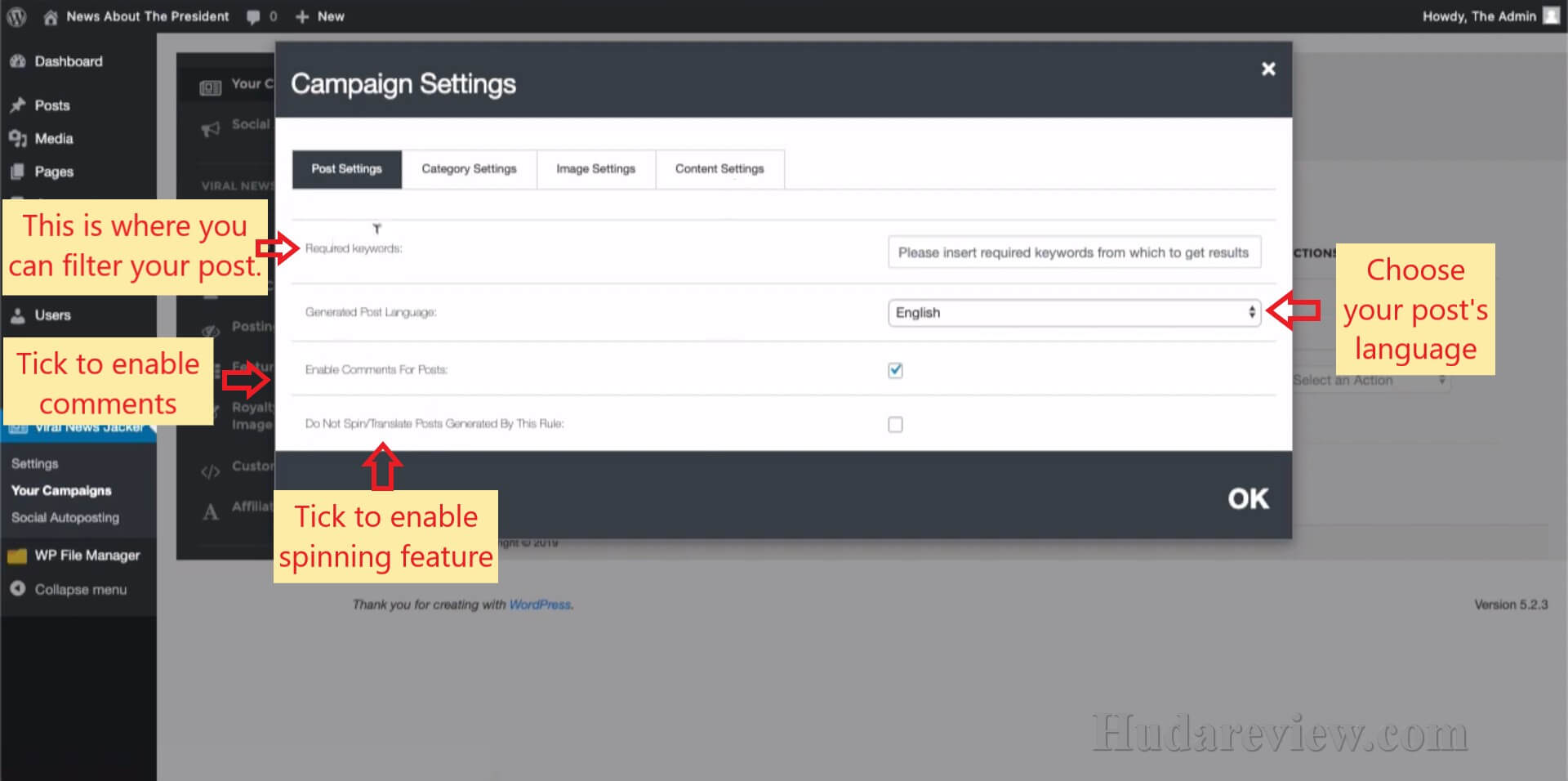Image resolution: width=1568 pixels, height=781 pixels.
Task: Toggle Enable Comments For Posts checkbox
Action: (895, 370)
